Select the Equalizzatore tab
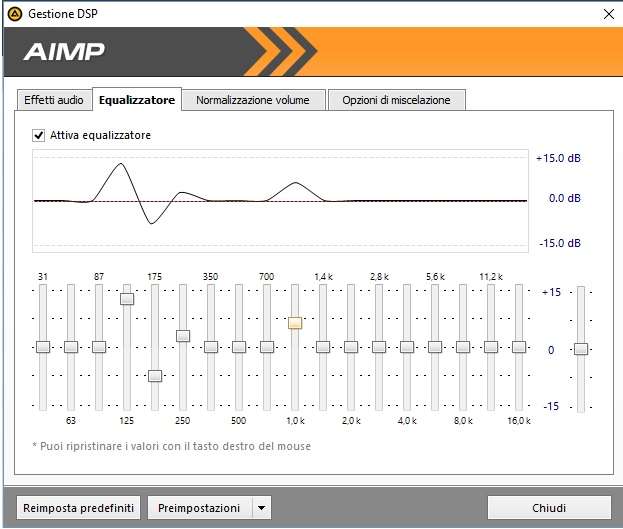This screenshot has height=529, width=623. pos(137,100)
